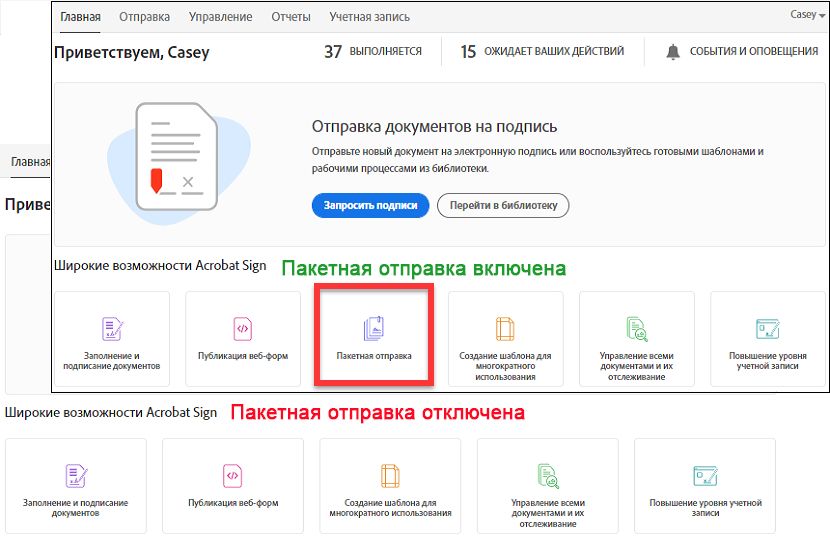830x538 pixels.
Task: Click the Запросить подписи button
Action: coord(371,205)
